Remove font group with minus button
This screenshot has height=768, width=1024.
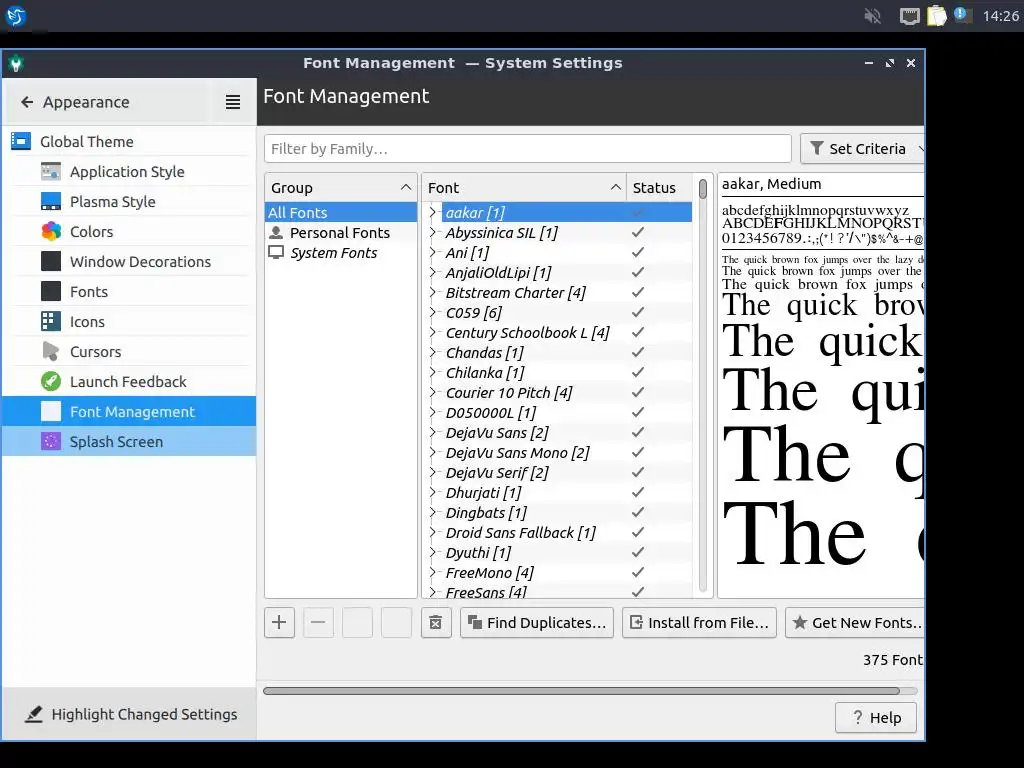click(x=318, y=622)
